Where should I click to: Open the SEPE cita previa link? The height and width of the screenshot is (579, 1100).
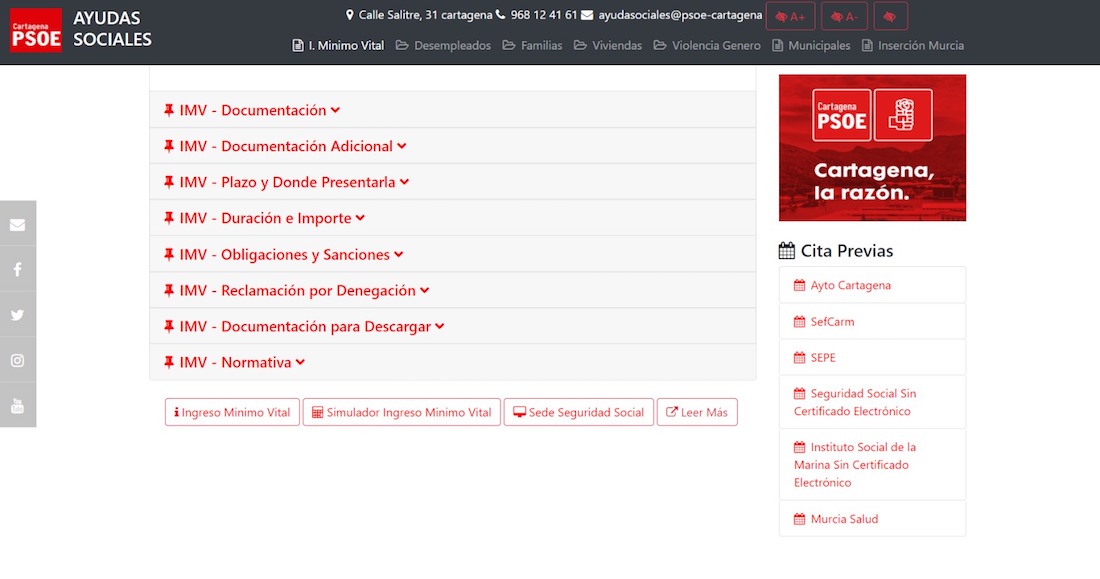(822, 357)
